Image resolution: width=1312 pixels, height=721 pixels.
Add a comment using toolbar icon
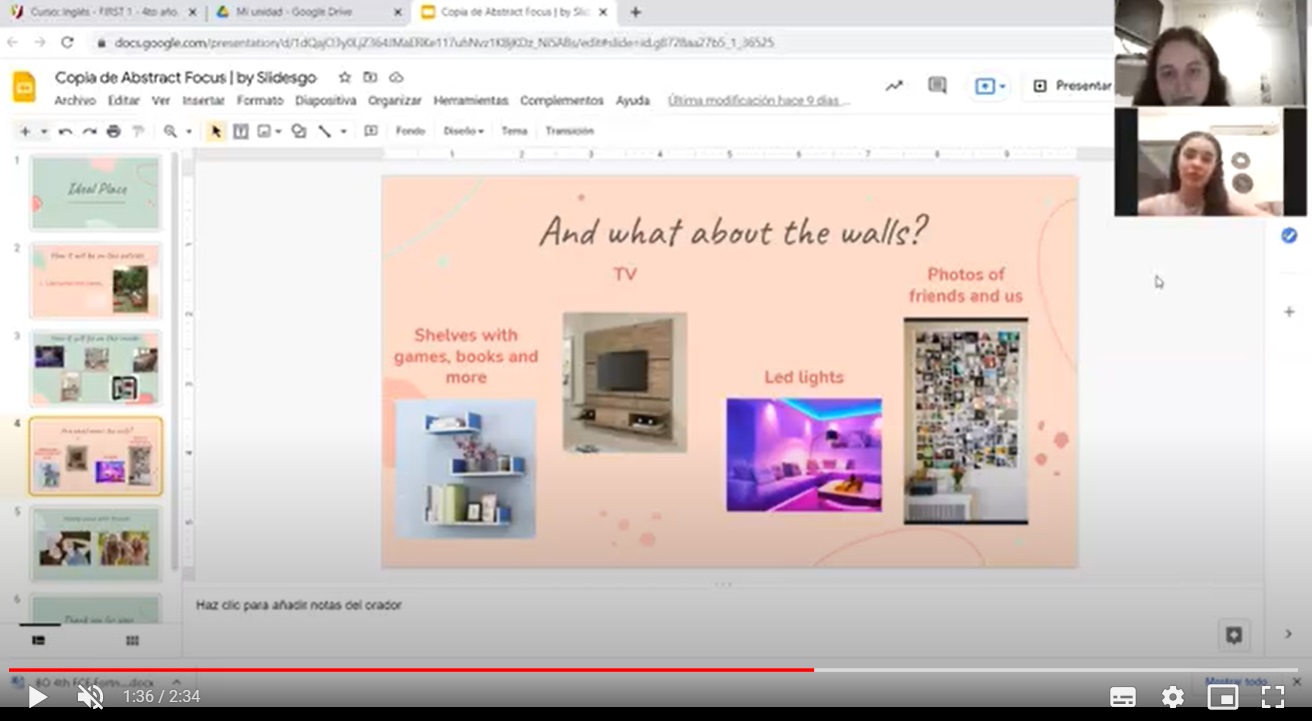tap(371, 131)
